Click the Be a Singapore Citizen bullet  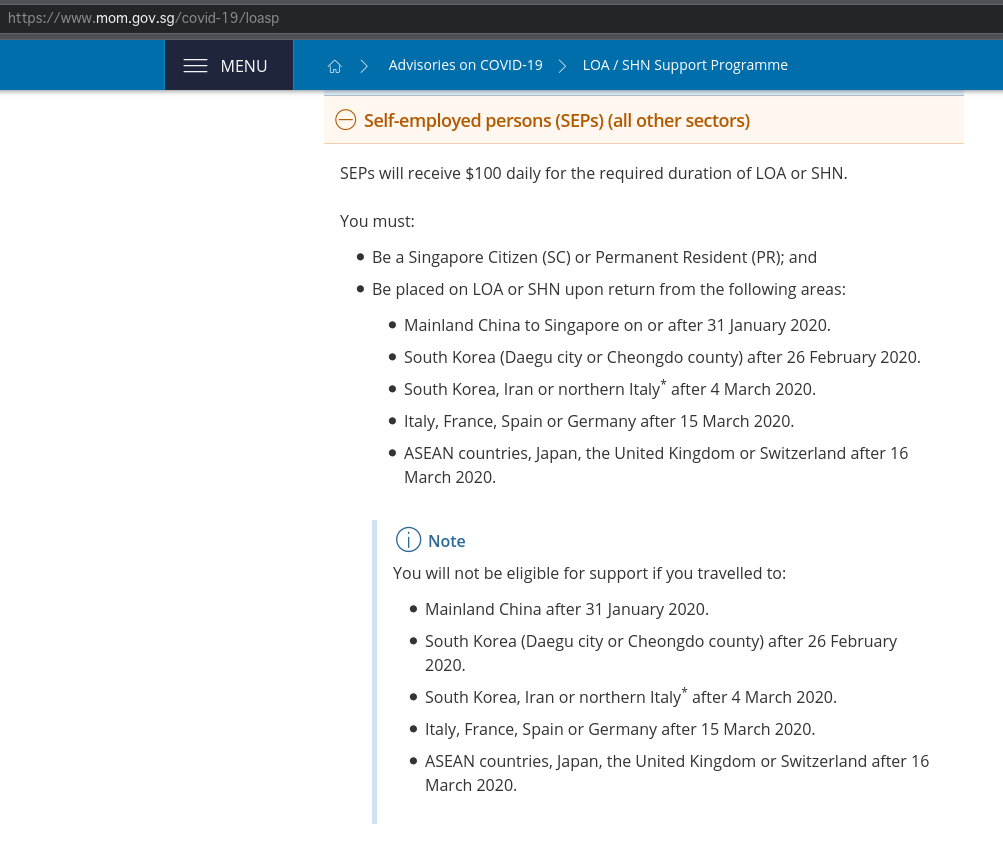594,257
